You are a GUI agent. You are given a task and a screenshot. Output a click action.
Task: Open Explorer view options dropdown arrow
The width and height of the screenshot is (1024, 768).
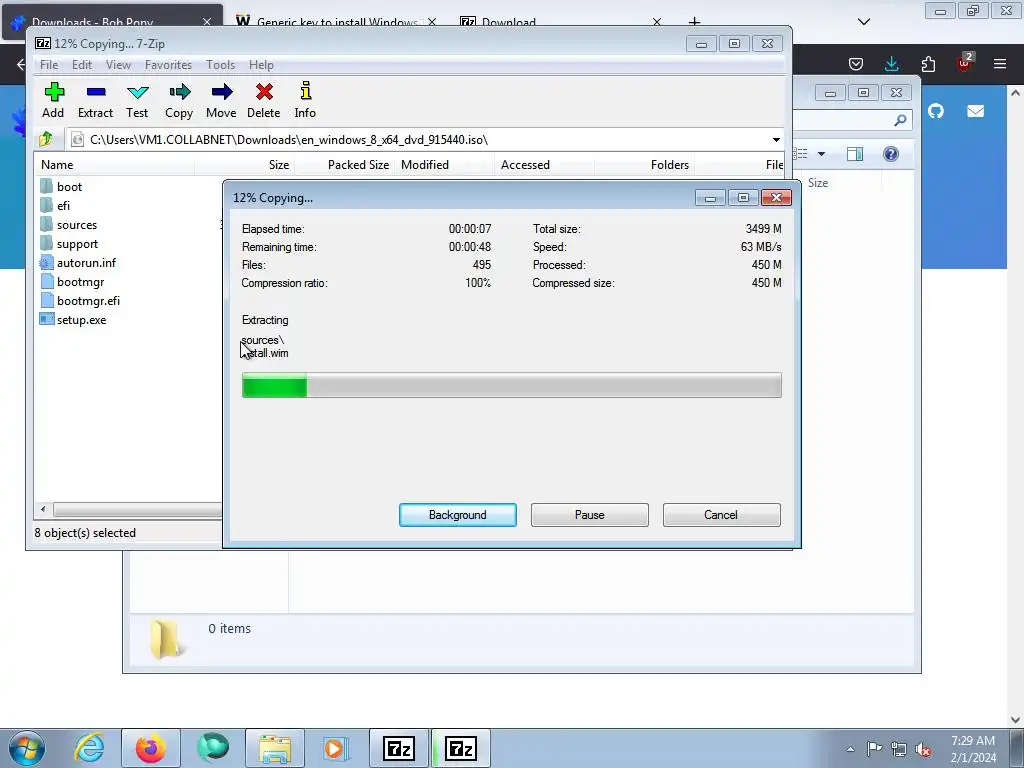(822, 154)
